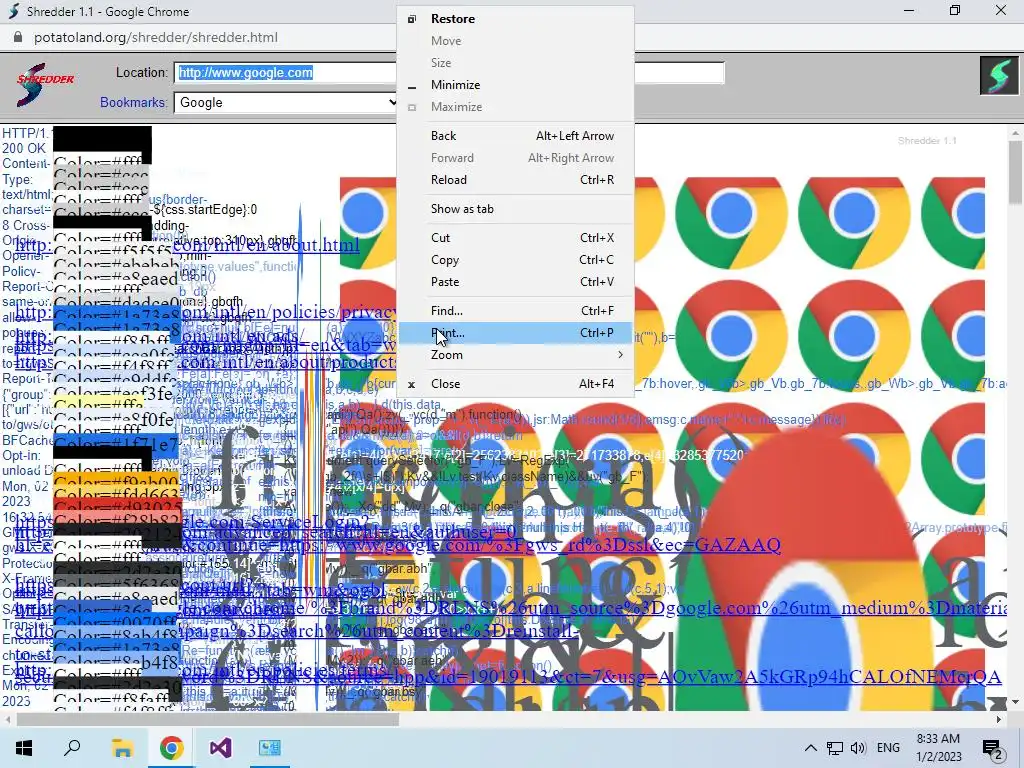Open the Windows Start menu
Viewport: 1024px width, 768px height.
(24, 748)
